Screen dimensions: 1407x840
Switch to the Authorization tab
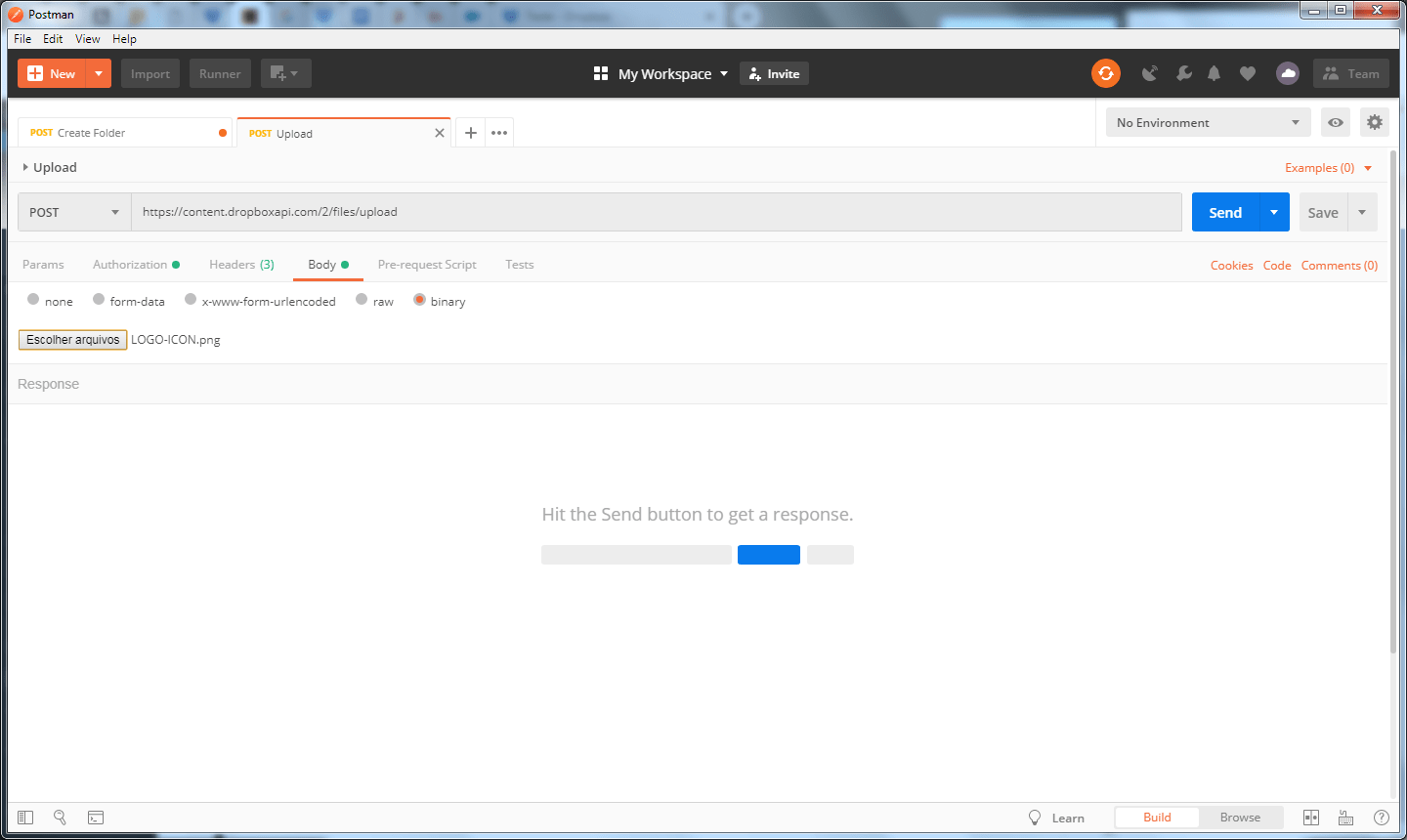tap(136, 265)
